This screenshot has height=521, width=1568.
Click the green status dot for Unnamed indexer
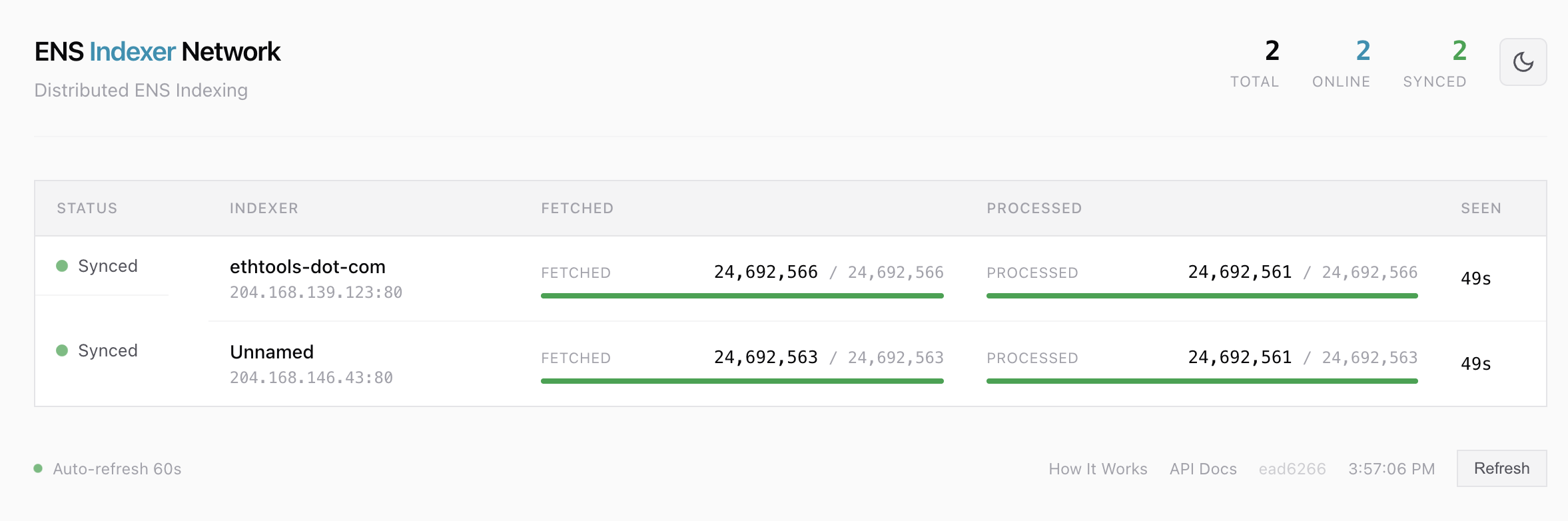(62, 350)
